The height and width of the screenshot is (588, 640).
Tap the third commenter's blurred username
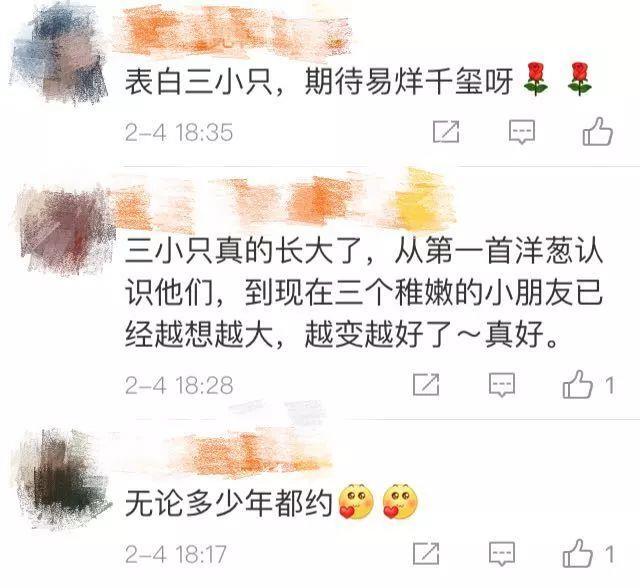(x=249, y=453)
